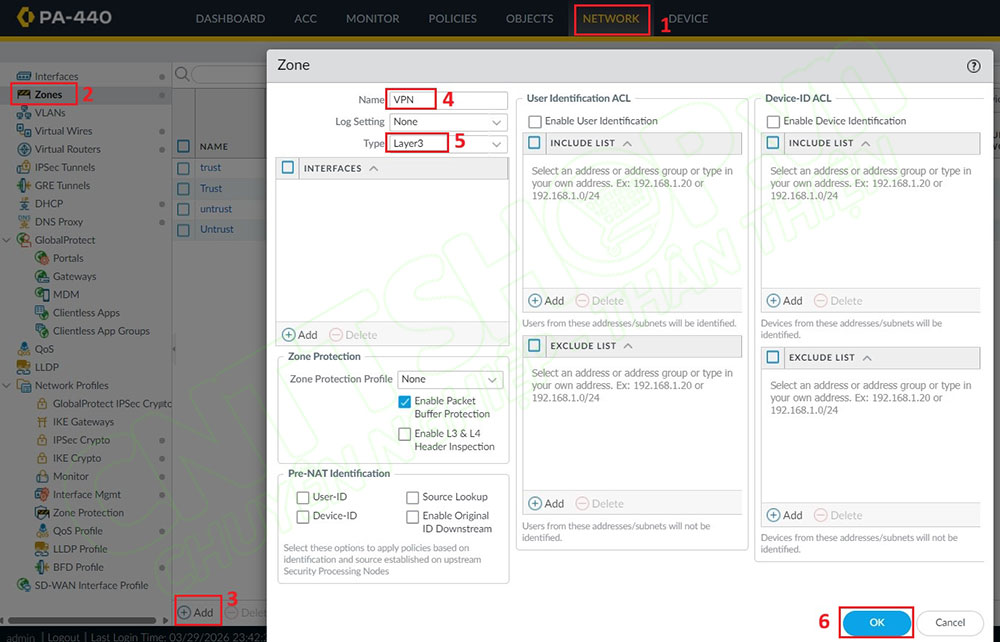
Task: Go to the OBJECTS tab
Action: (x=529, y=18)
